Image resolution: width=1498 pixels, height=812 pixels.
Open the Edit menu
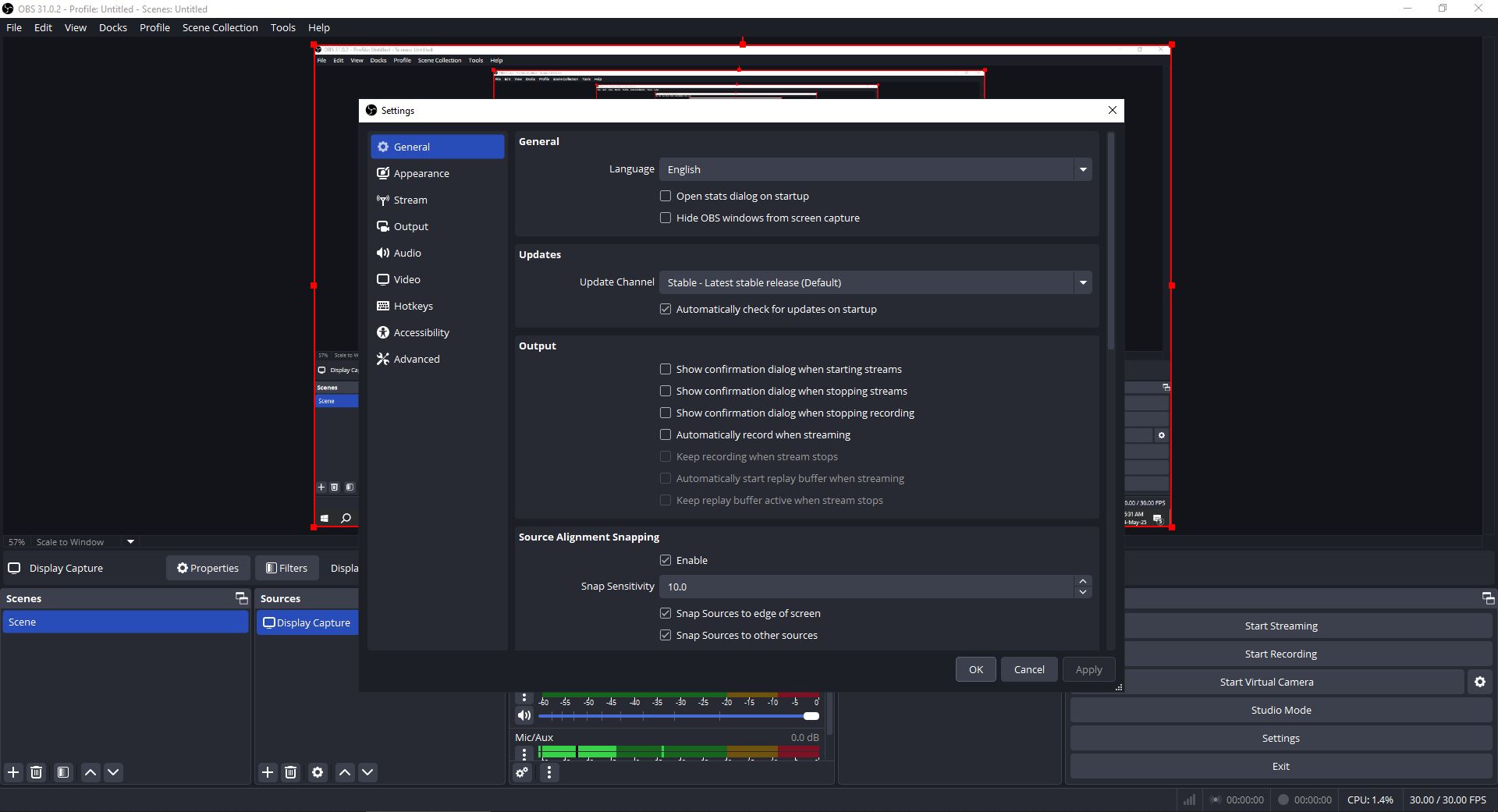tap(43, 27)
